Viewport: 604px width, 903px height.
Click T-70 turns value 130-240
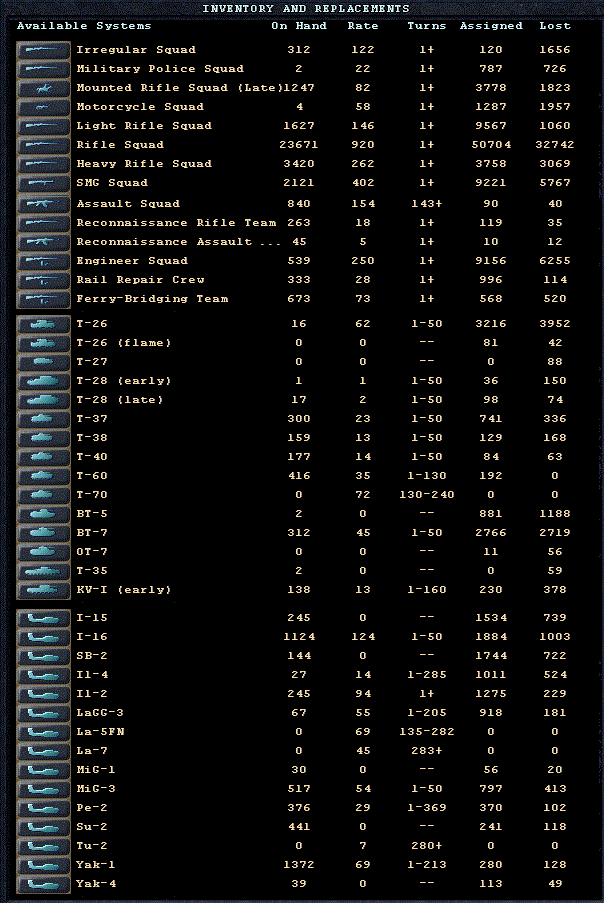click(427, 495)
